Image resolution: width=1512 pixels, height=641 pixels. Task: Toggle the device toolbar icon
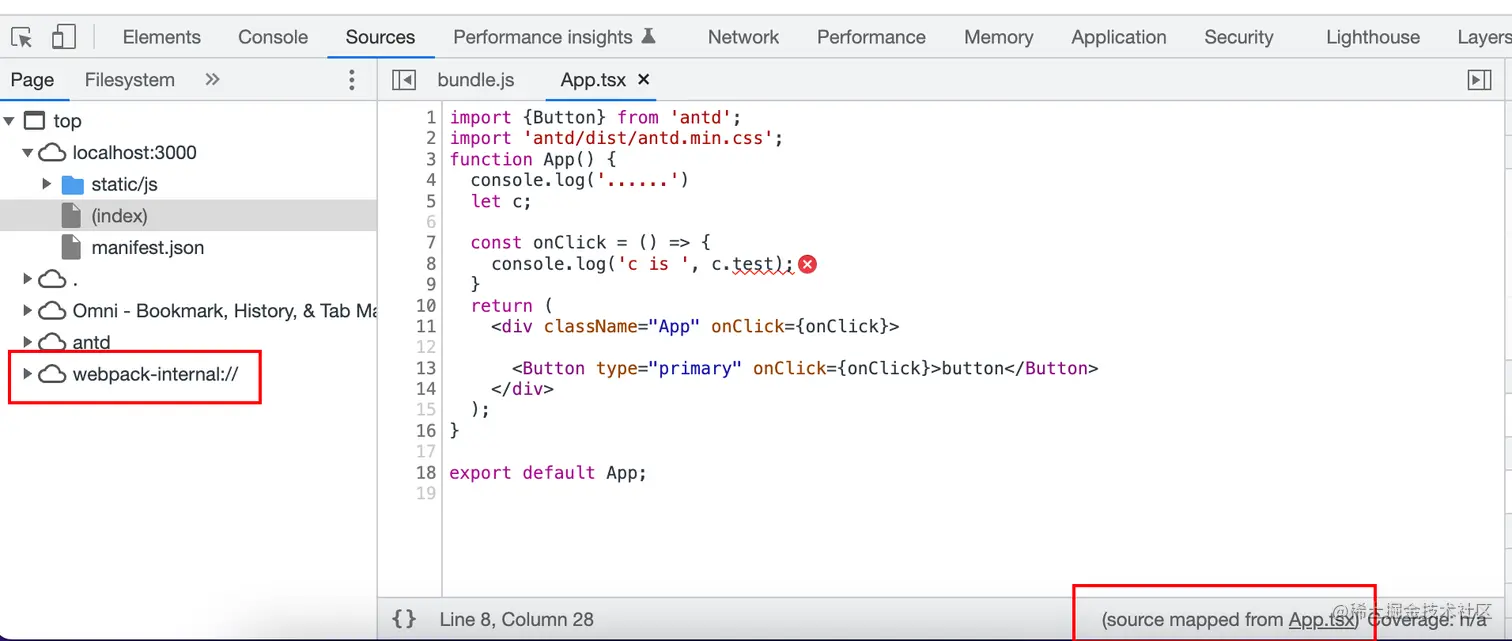coord(64,38)
